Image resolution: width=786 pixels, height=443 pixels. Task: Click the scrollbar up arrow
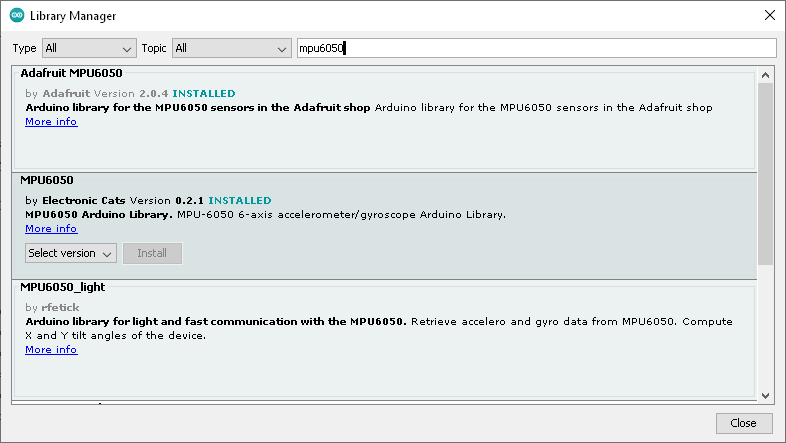(765, 75)
